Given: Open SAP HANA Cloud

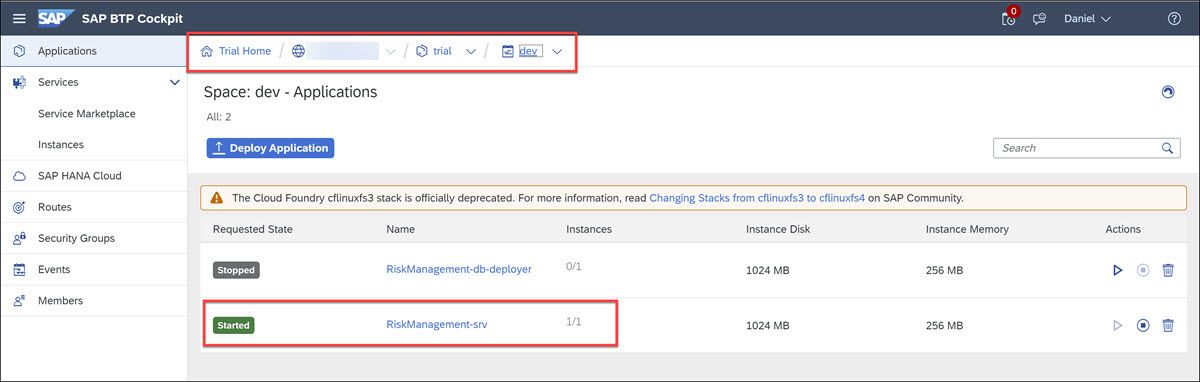Looking at the screenshot, I should pos(79,176).
